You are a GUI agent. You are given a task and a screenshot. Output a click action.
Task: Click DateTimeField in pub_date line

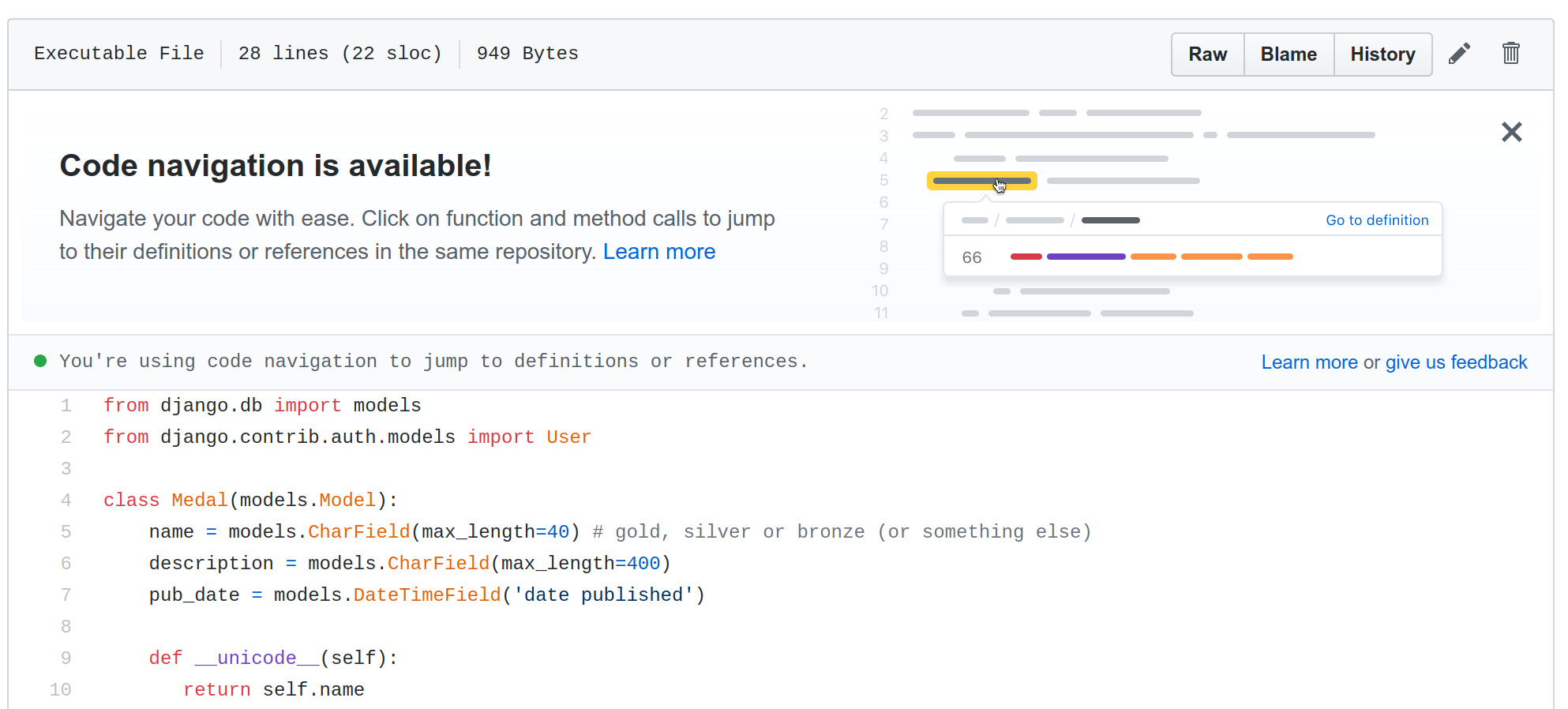(426, 595)
